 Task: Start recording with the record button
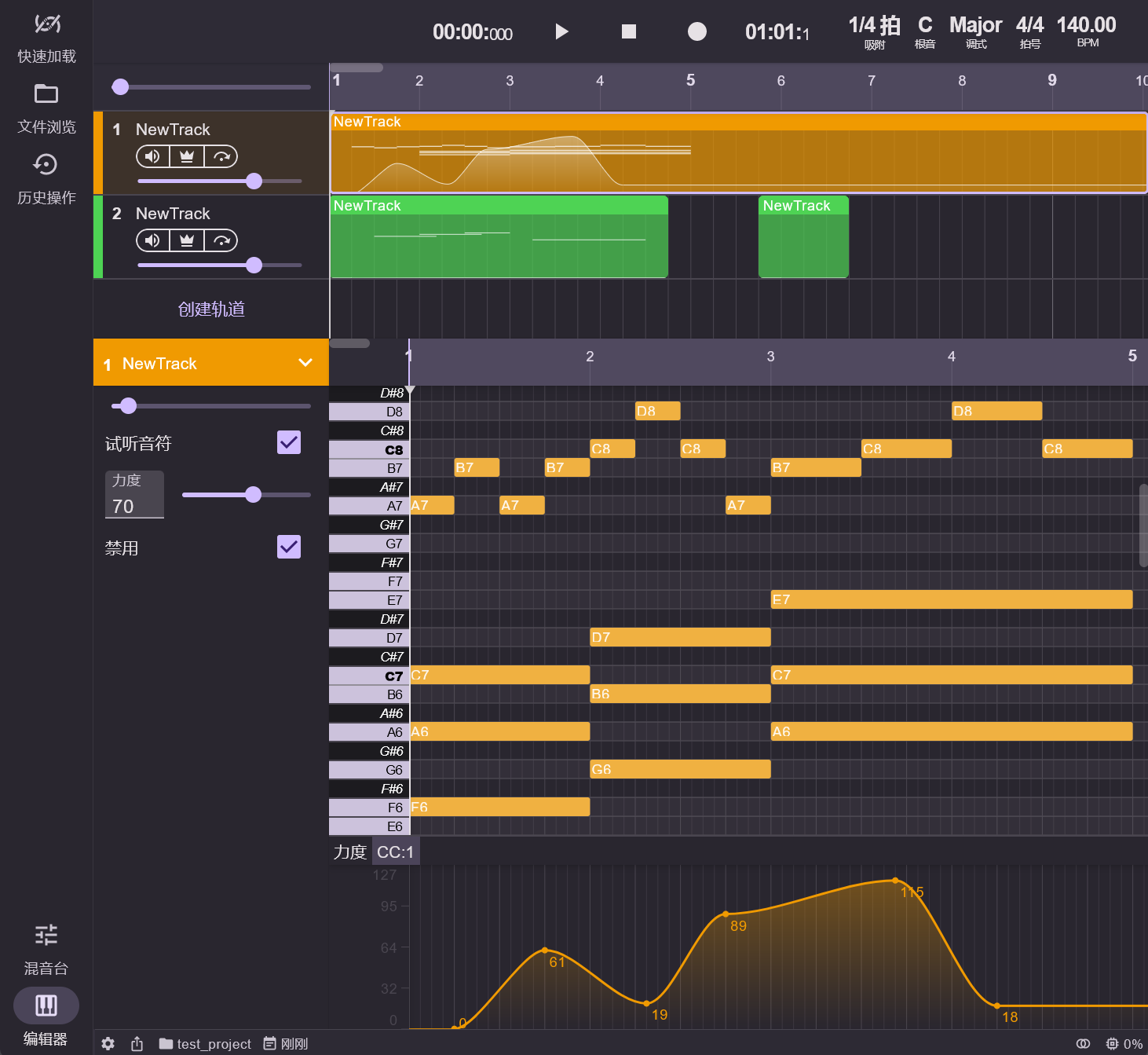click(696, 31)
